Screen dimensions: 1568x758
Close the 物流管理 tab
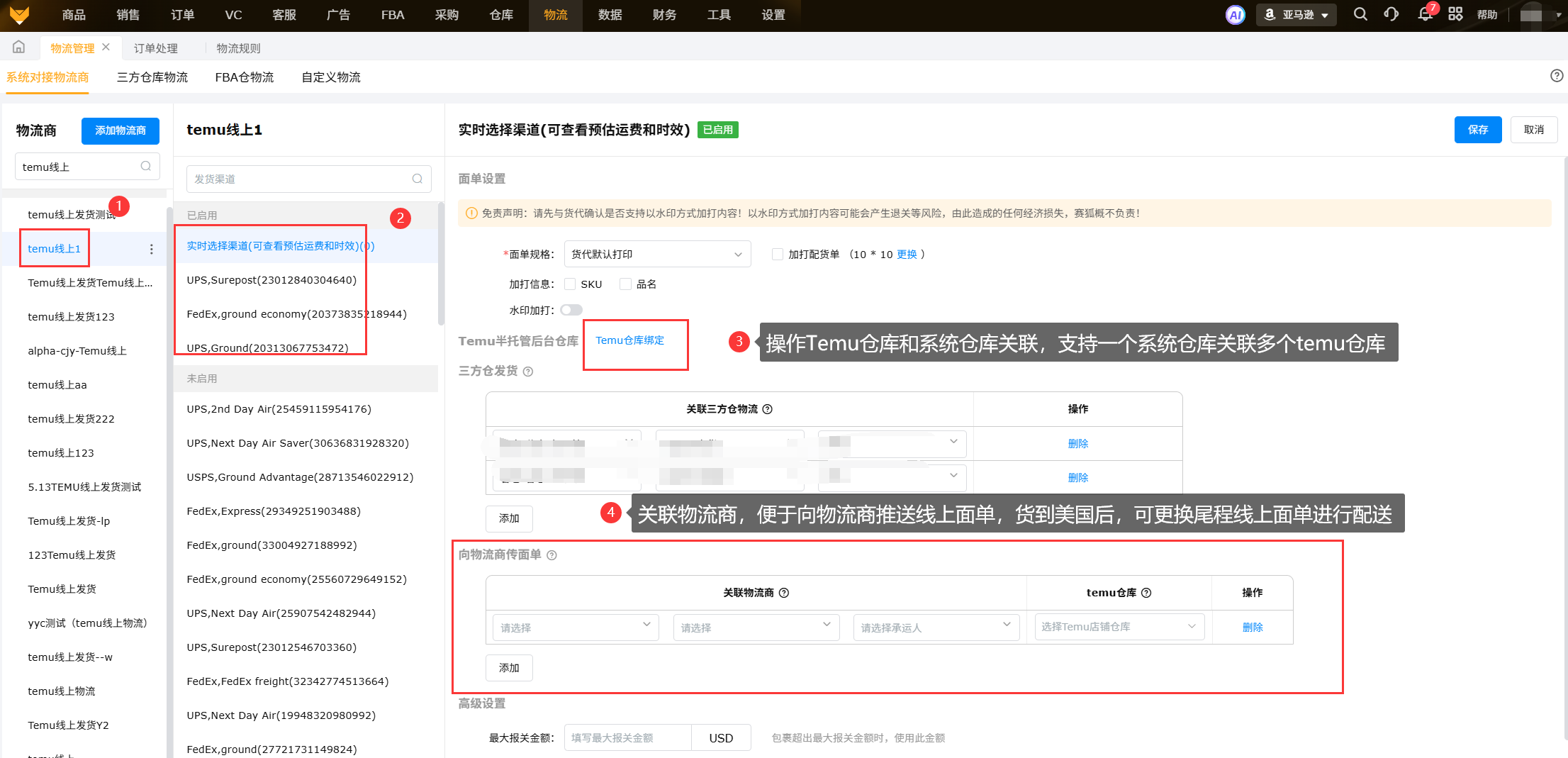tap(106, 48)
